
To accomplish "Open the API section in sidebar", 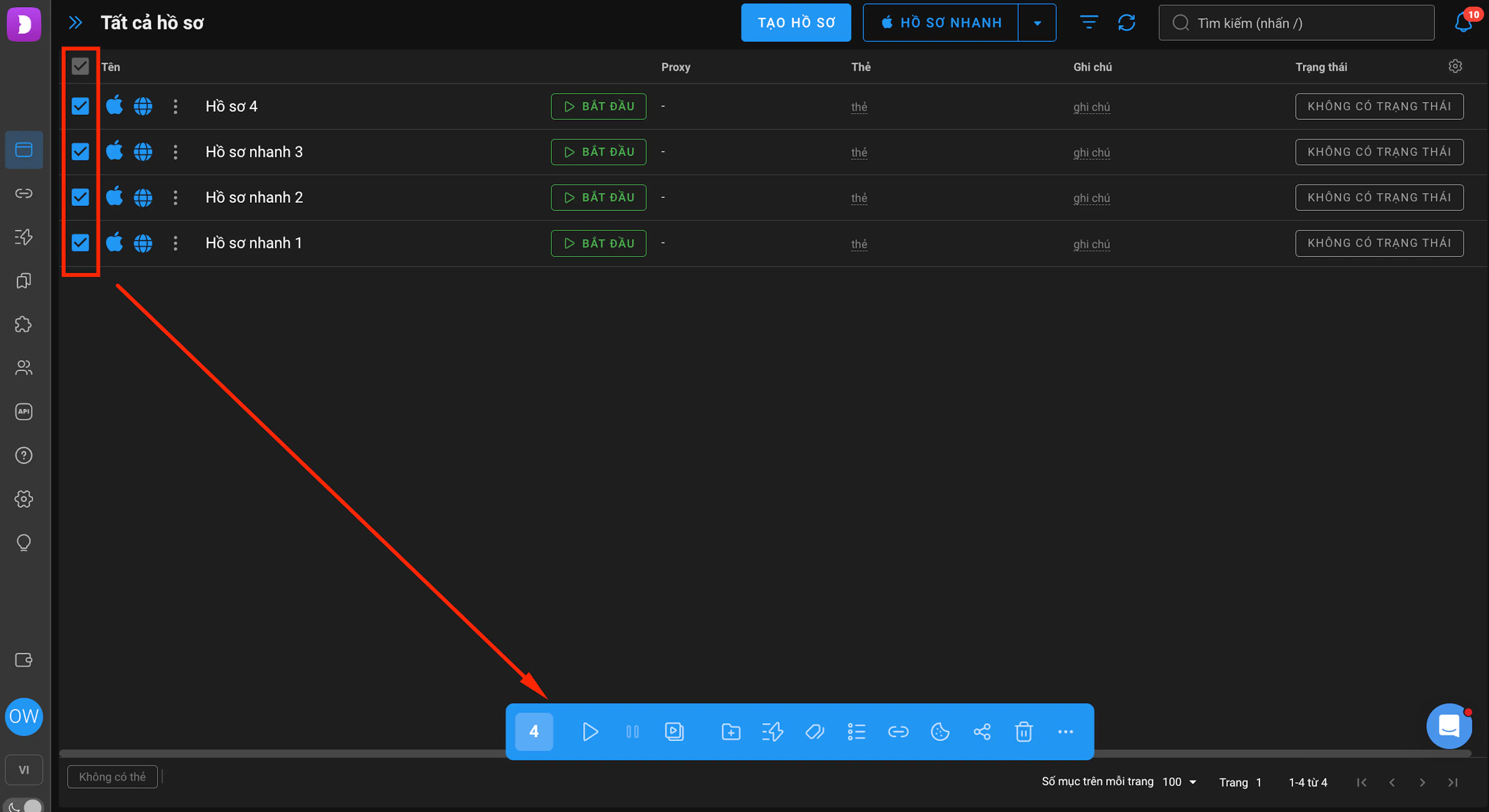I will click(24, 412).
